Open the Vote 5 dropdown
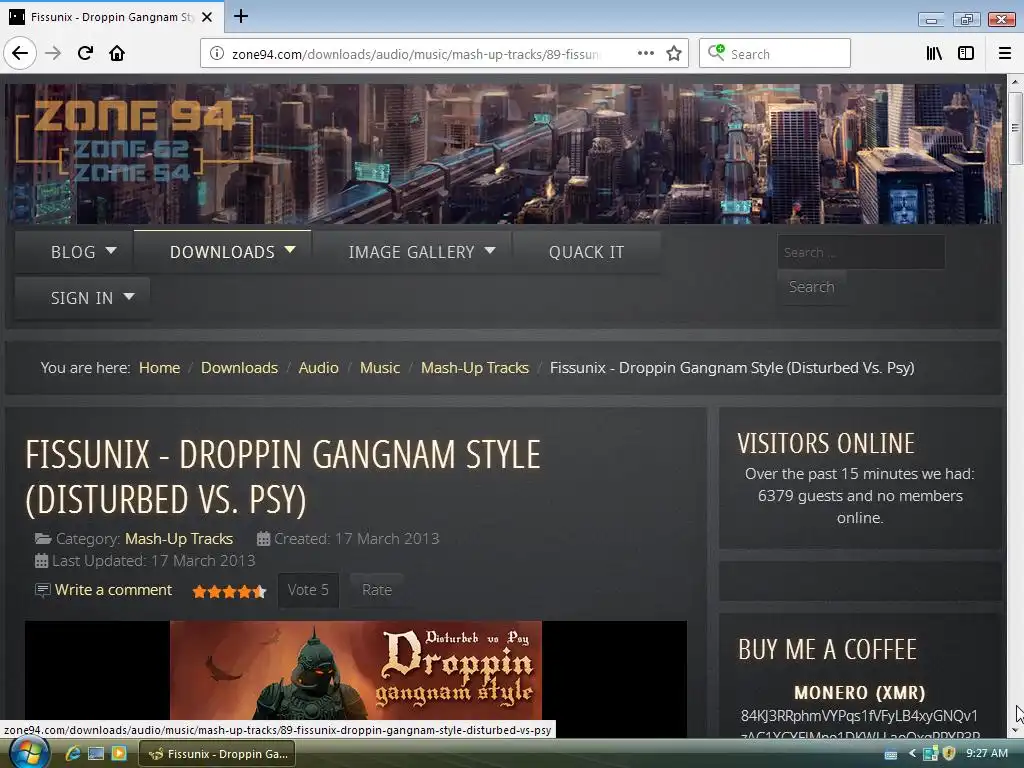The width and height of the screenshot is (1024, 768). point(308,590)
